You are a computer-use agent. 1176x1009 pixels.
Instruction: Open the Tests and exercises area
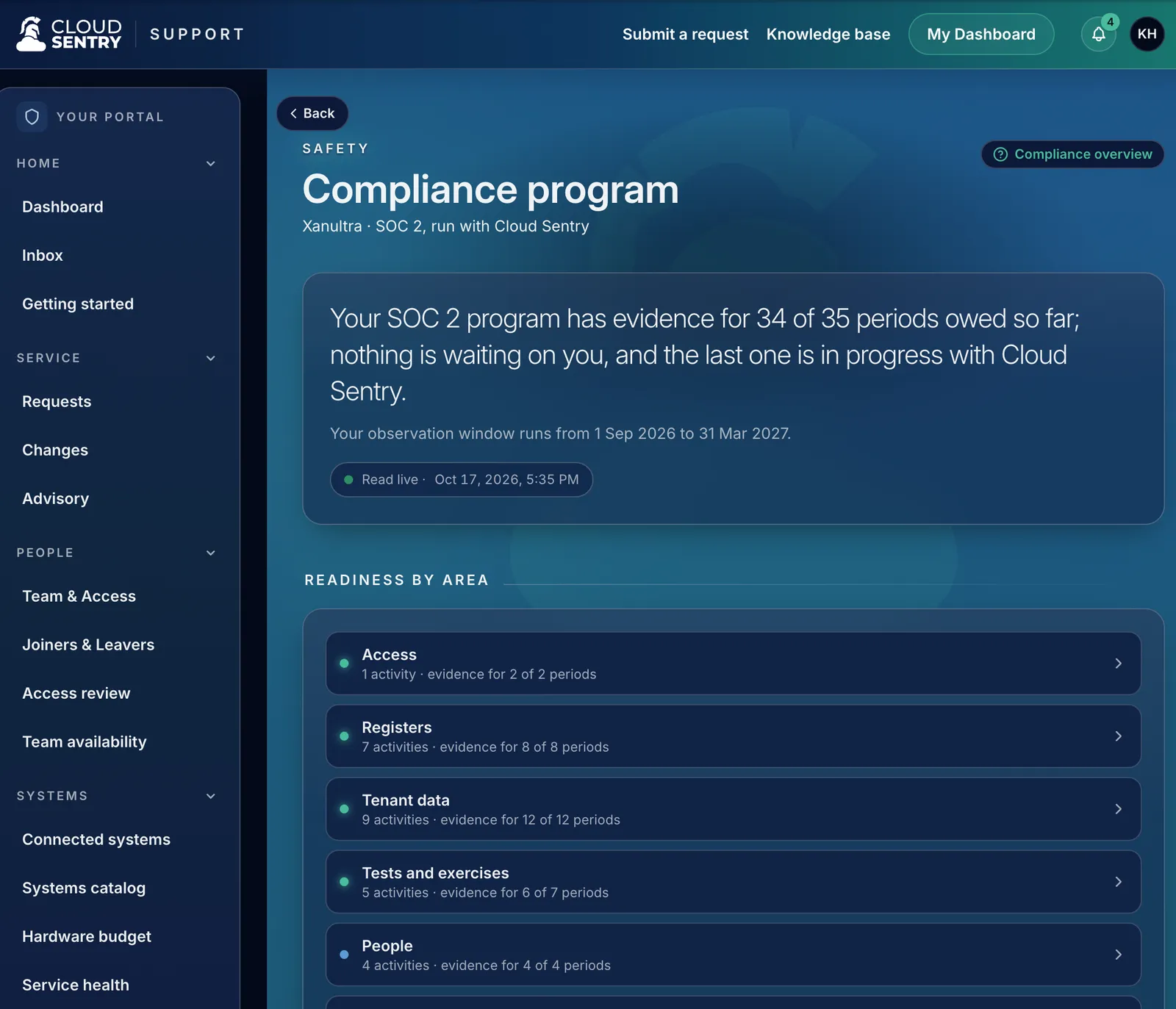[734, 882]
